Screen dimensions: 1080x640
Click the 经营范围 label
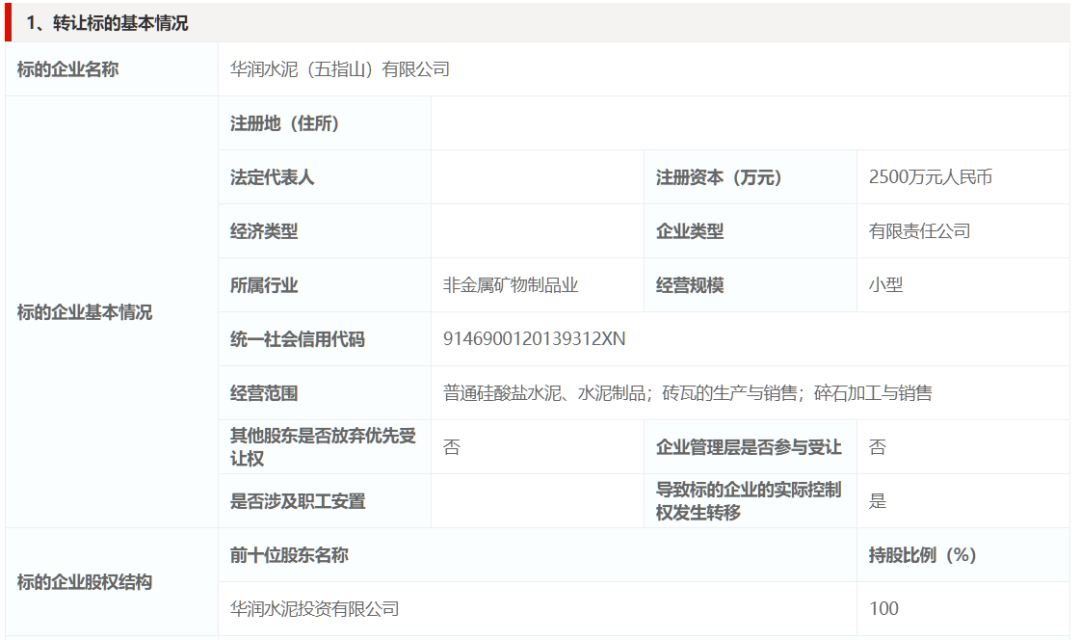[264, 393]
